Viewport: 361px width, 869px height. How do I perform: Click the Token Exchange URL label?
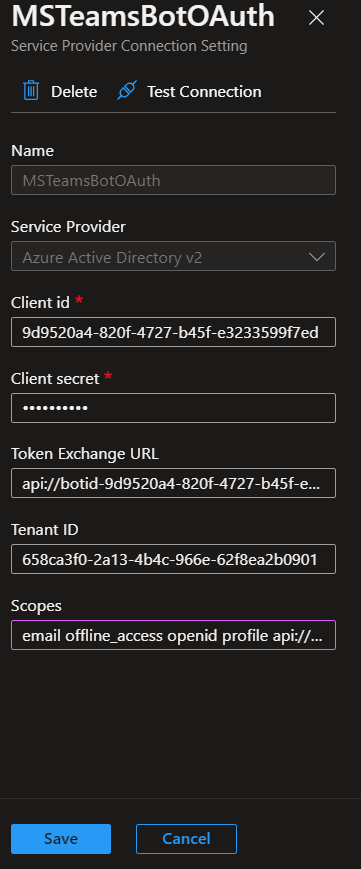[x=85, y=454]
